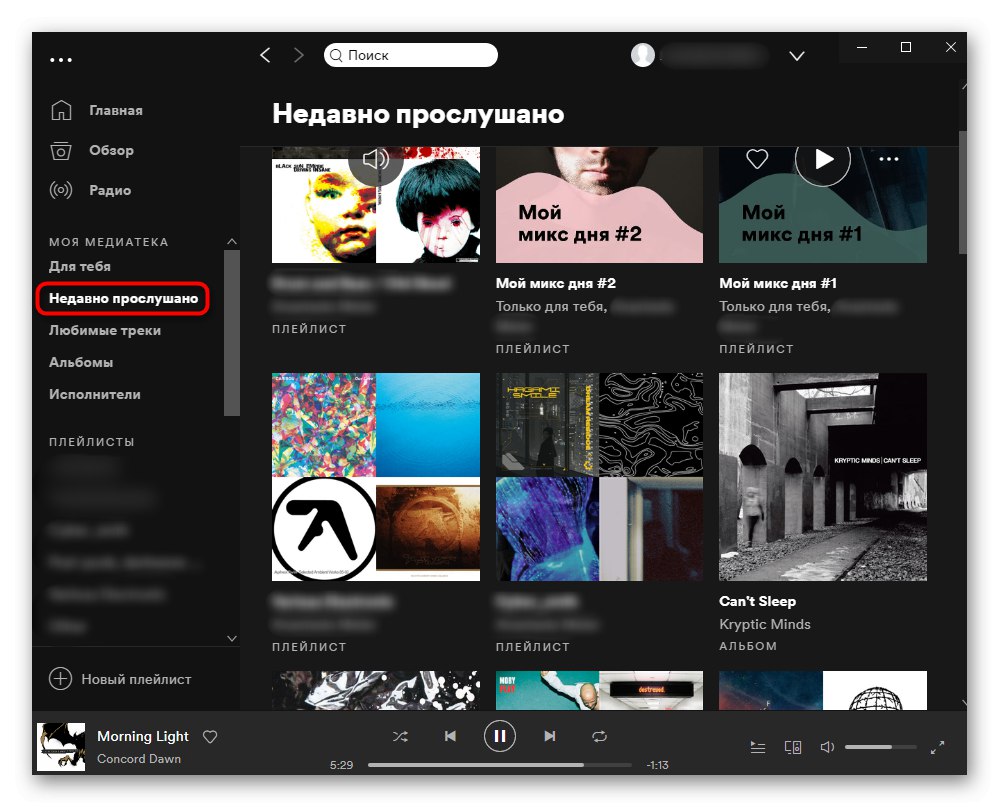Enter full screen mode

point(937,747)
